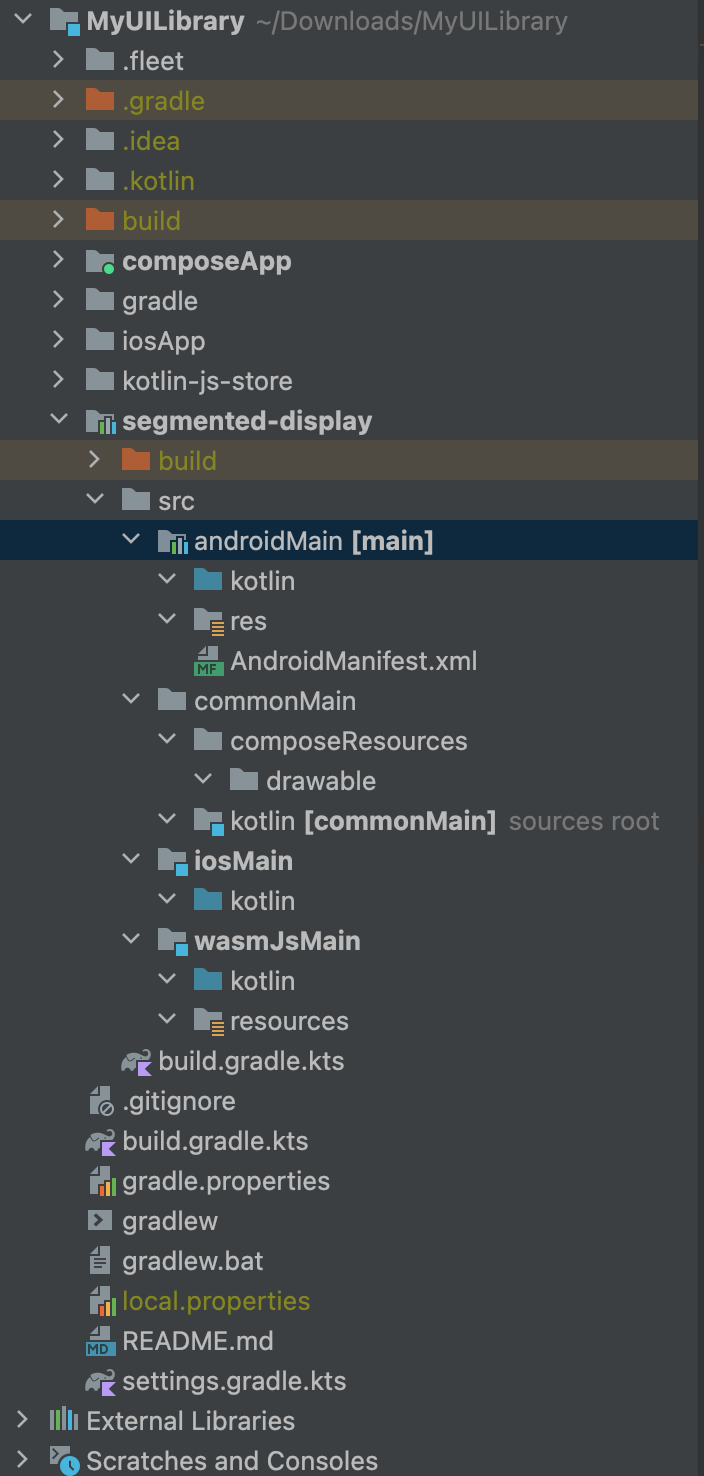Click the Scratches and Consoles icon
This screenshot has height=1476, width=704.
point(64,1461)
